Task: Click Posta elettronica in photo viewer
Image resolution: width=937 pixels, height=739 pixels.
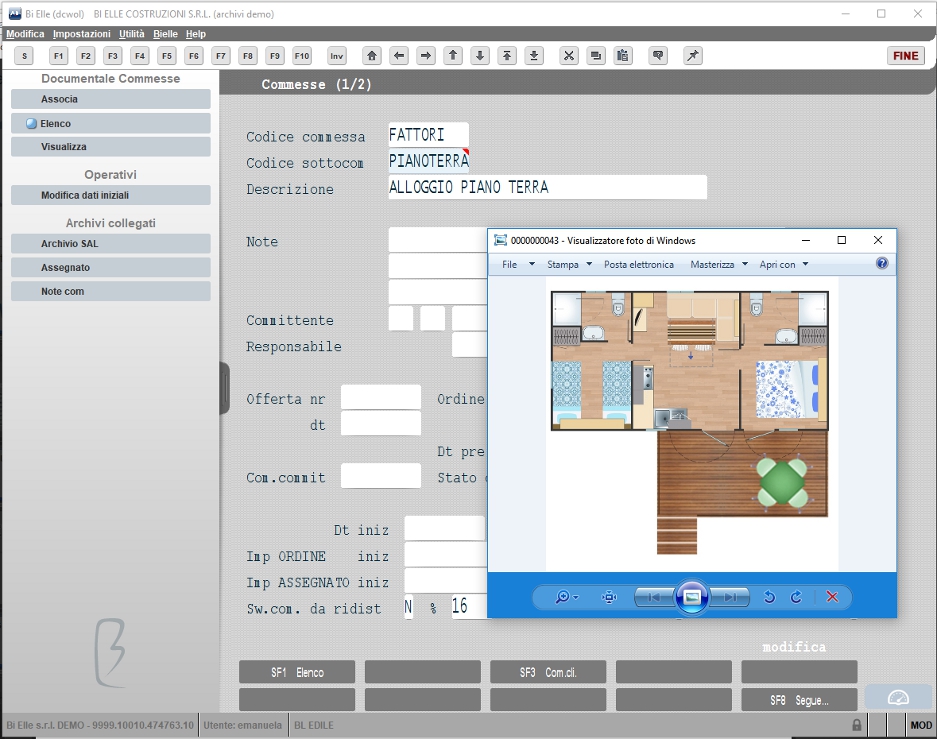Action: [x=638, y=264]
